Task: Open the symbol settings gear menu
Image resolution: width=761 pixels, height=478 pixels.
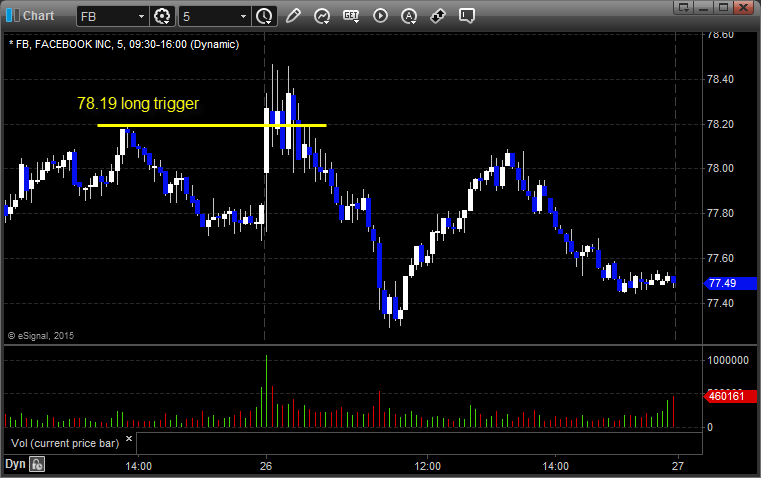Action: tap(162, 16)
